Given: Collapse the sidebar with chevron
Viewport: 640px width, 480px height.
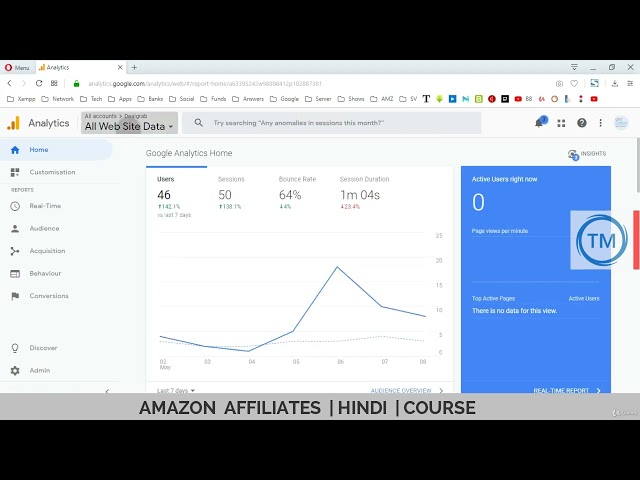Looking at the screenshot, I should tap(107, 391).
